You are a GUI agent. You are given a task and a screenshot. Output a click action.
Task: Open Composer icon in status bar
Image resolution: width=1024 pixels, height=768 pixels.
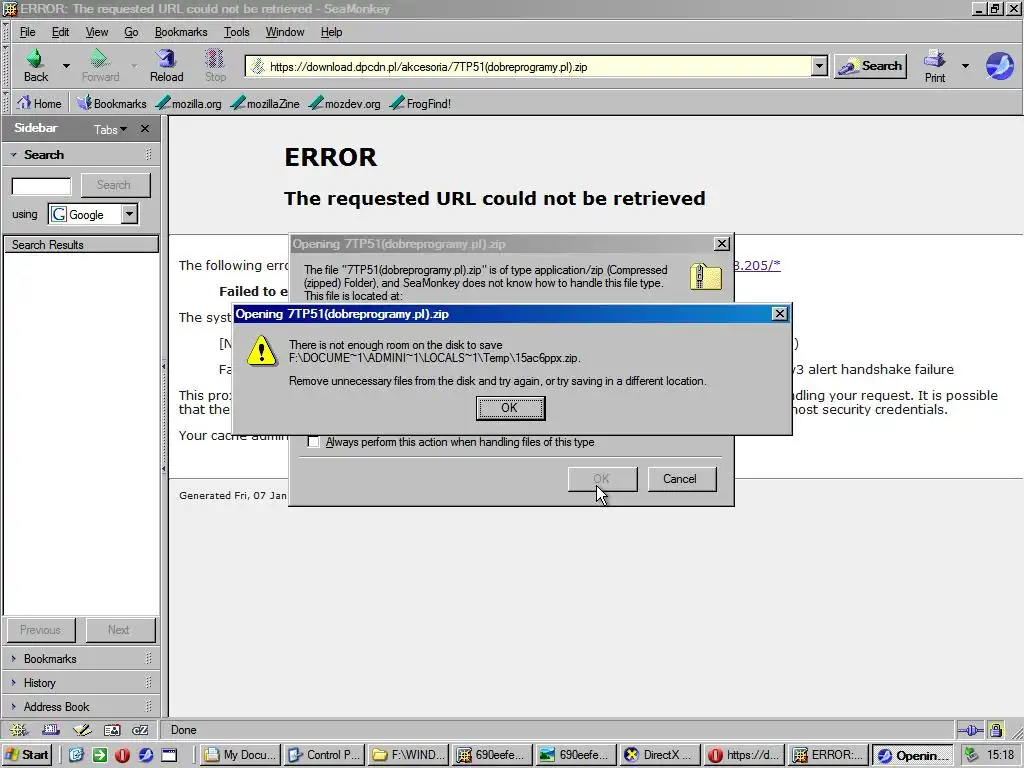pyautogui.click(x=82, y=730)
